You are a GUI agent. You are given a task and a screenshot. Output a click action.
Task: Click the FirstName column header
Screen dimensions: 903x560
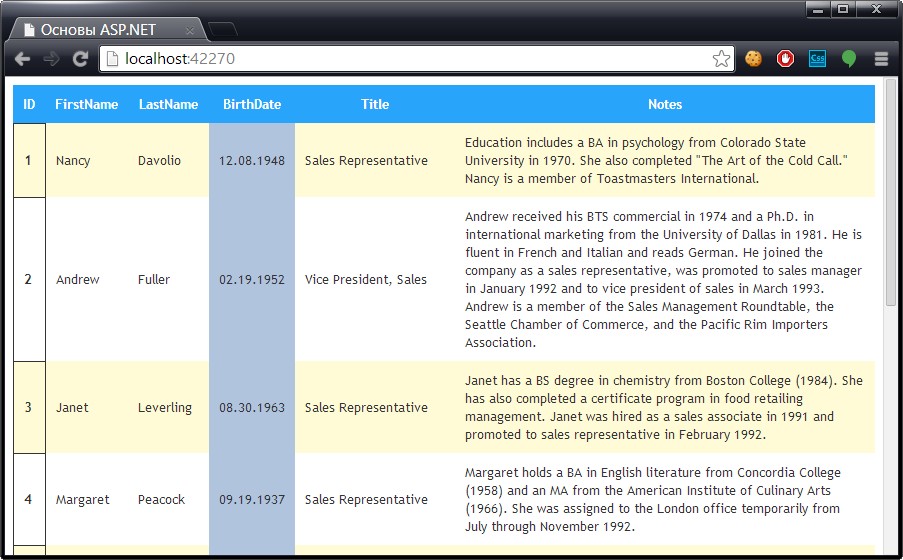point(86,104)
